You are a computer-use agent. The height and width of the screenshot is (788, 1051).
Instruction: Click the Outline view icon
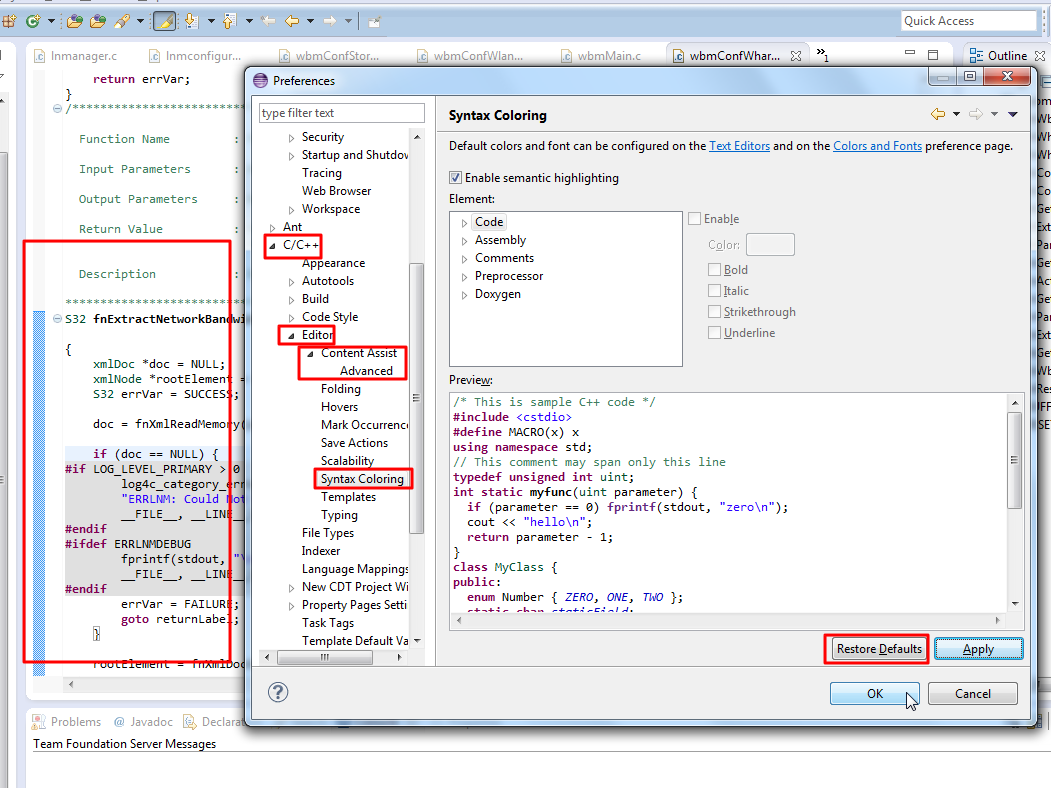click(977, 56)
